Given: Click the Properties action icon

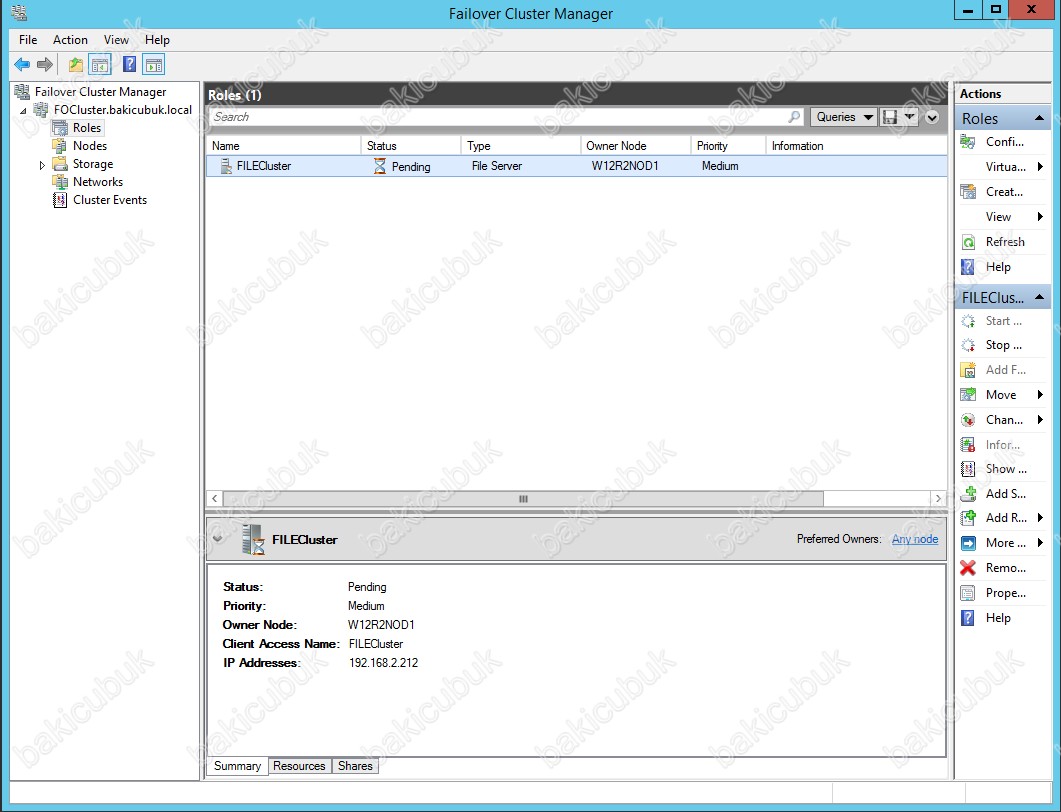Looking at the screenshot, I should point(968,593).
